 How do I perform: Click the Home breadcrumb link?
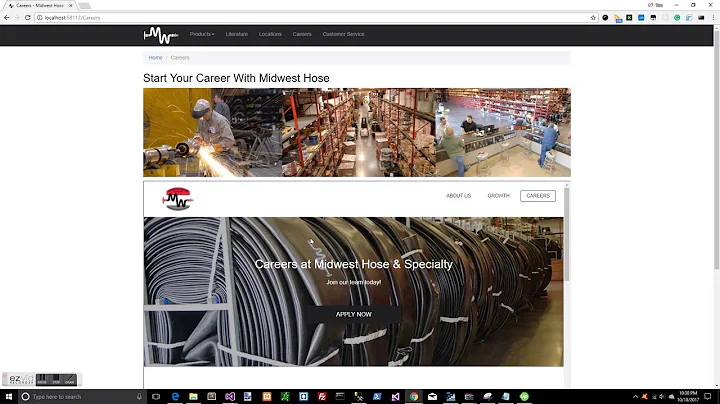tap(156, 58)
